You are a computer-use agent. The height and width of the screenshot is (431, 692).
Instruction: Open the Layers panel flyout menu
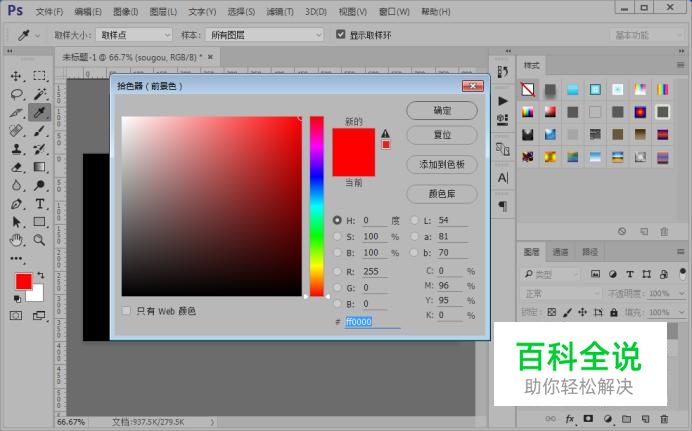coord(681,251)
